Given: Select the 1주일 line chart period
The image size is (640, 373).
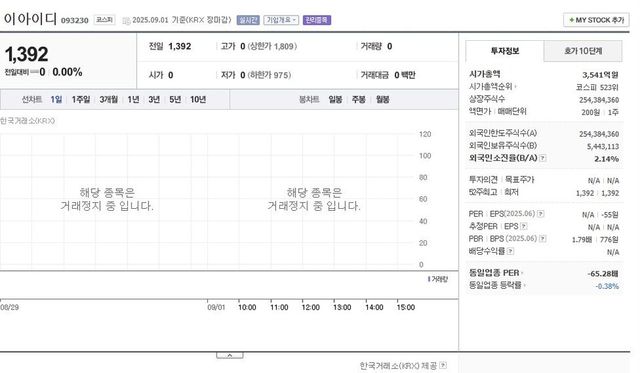Looking at the screenshot, I should [x=81, y=100].
